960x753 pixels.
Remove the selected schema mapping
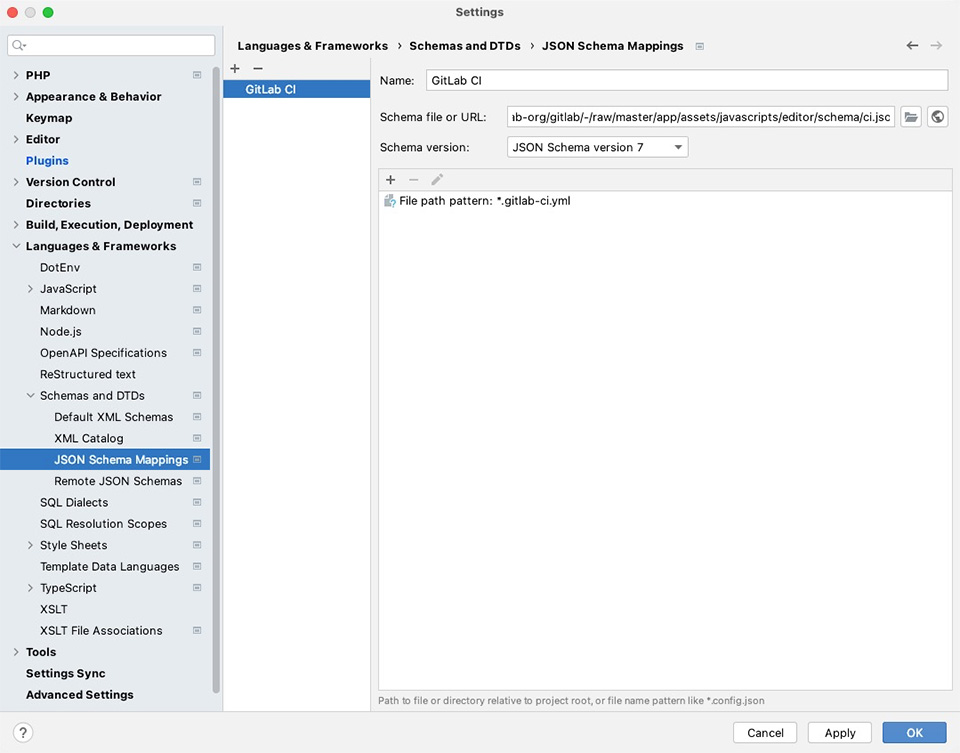[258, 69]
